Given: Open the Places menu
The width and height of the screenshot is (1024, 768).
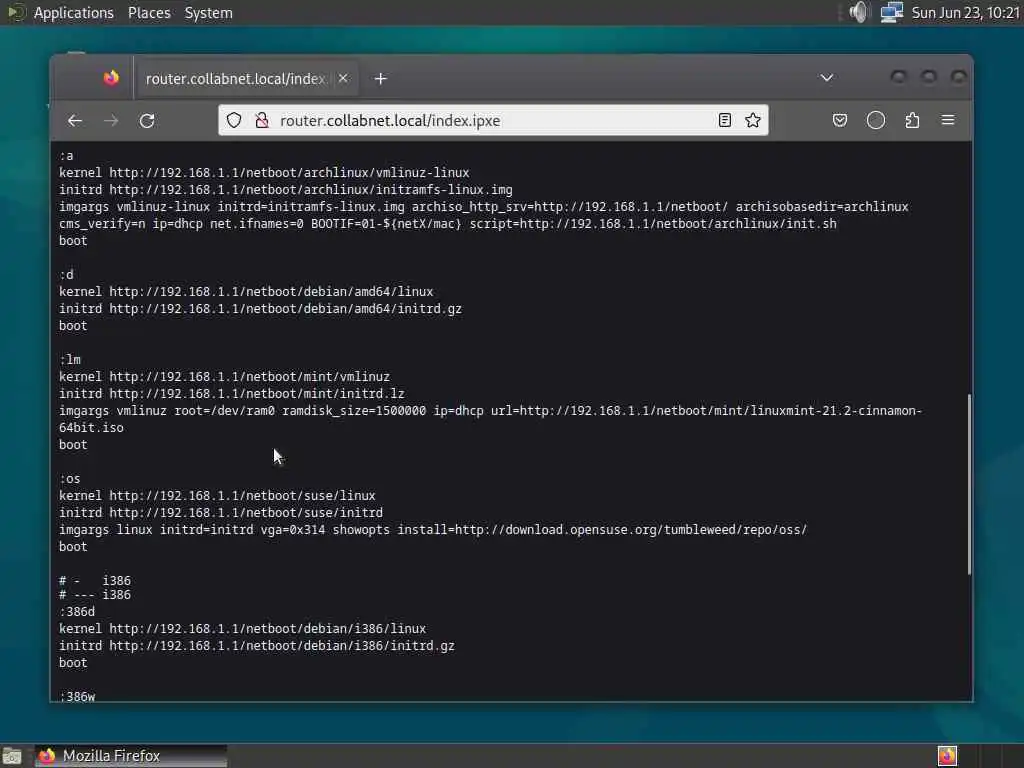Looking at the screenshot, I should pos(149,13).
